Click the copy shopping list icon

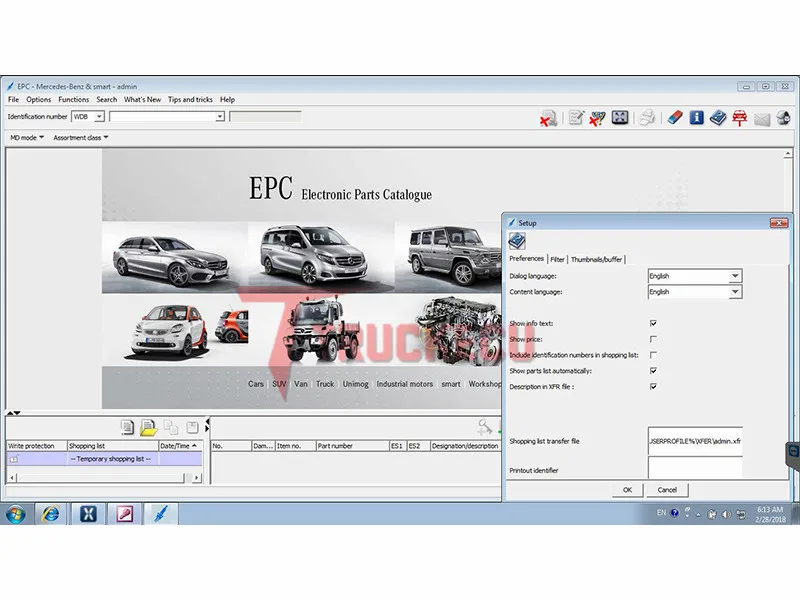point(171,427)
